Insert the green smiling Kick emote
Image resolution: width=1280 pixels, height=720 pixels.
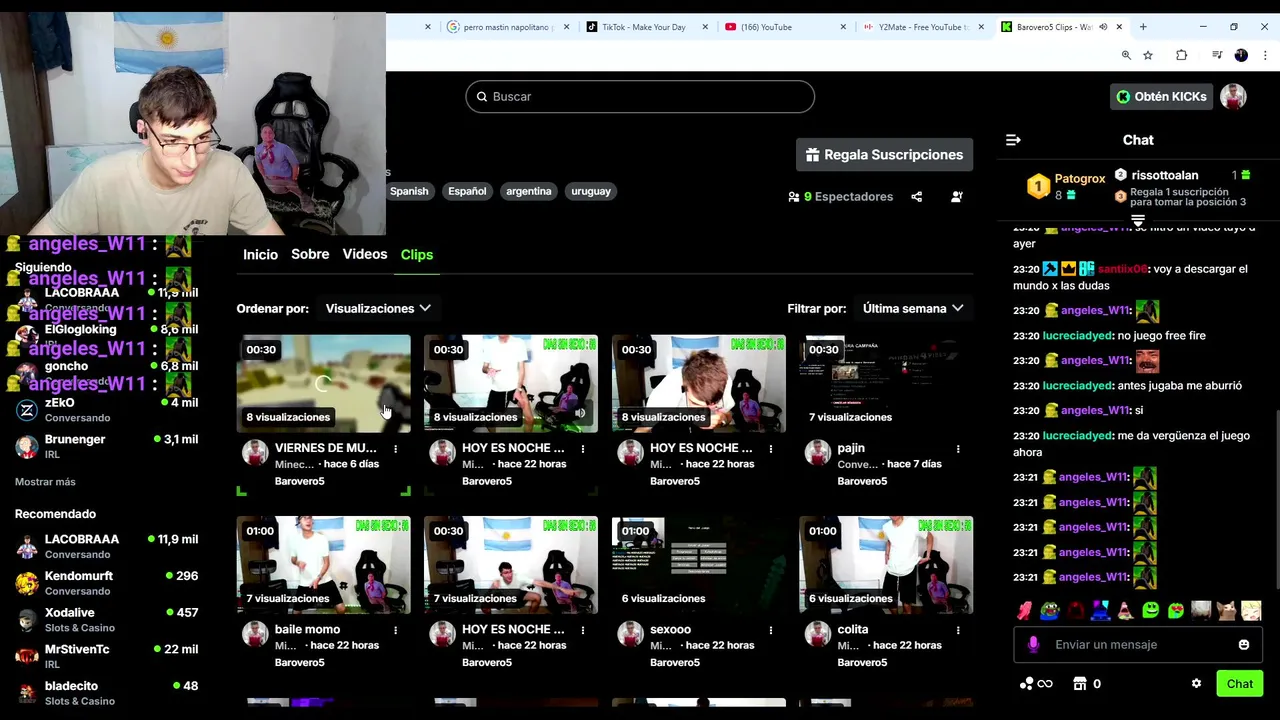(1150, 610)
